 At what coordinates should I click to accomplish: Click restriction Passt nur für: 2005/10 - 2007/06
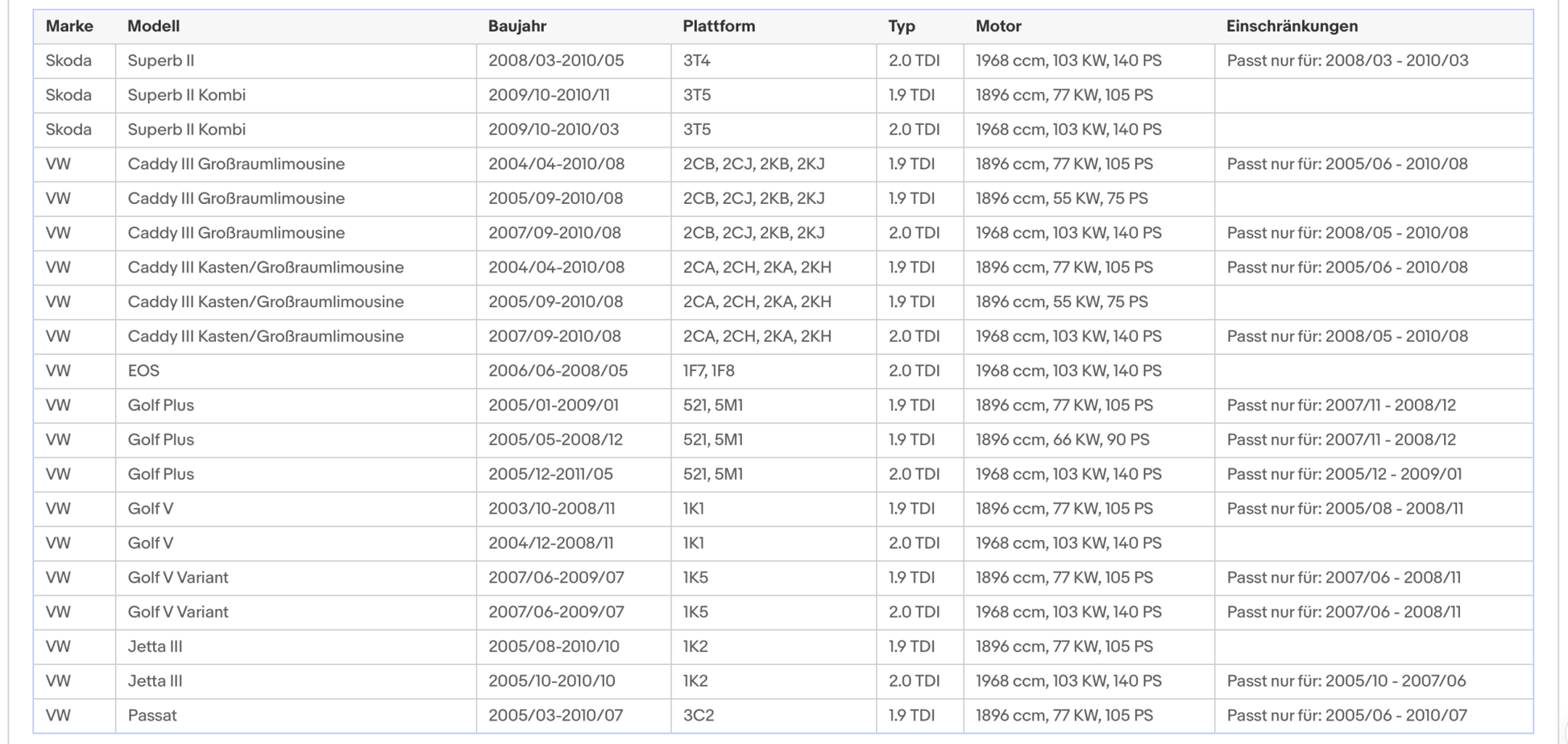[x=1346, y=681]
